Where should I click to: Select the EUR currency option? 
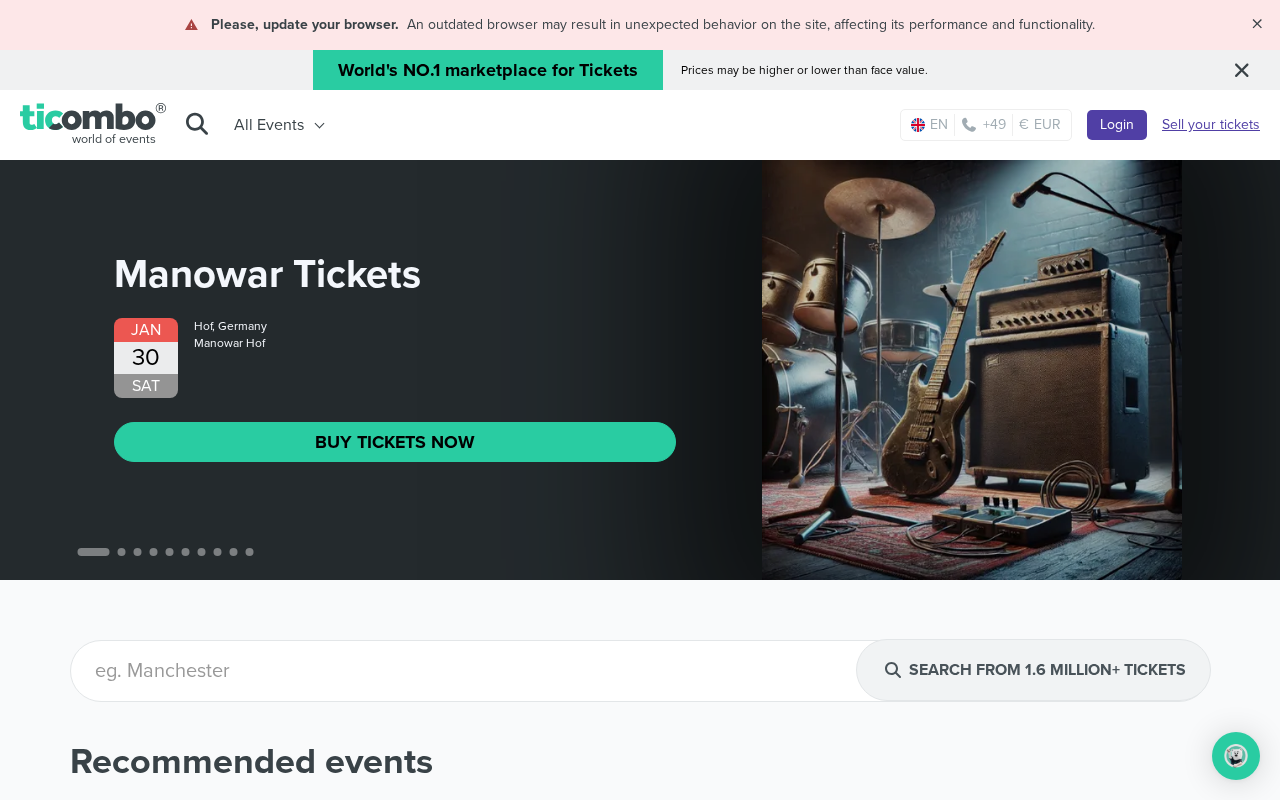1040,125
